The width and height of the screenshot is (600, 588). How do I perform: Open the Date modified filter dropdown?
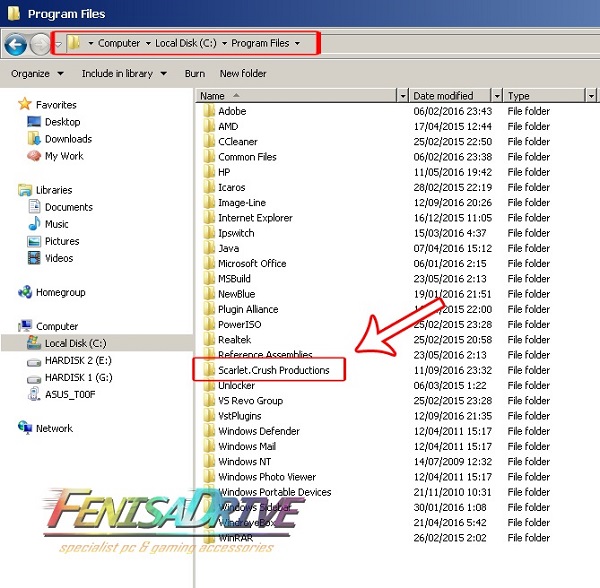pos(497,96)
